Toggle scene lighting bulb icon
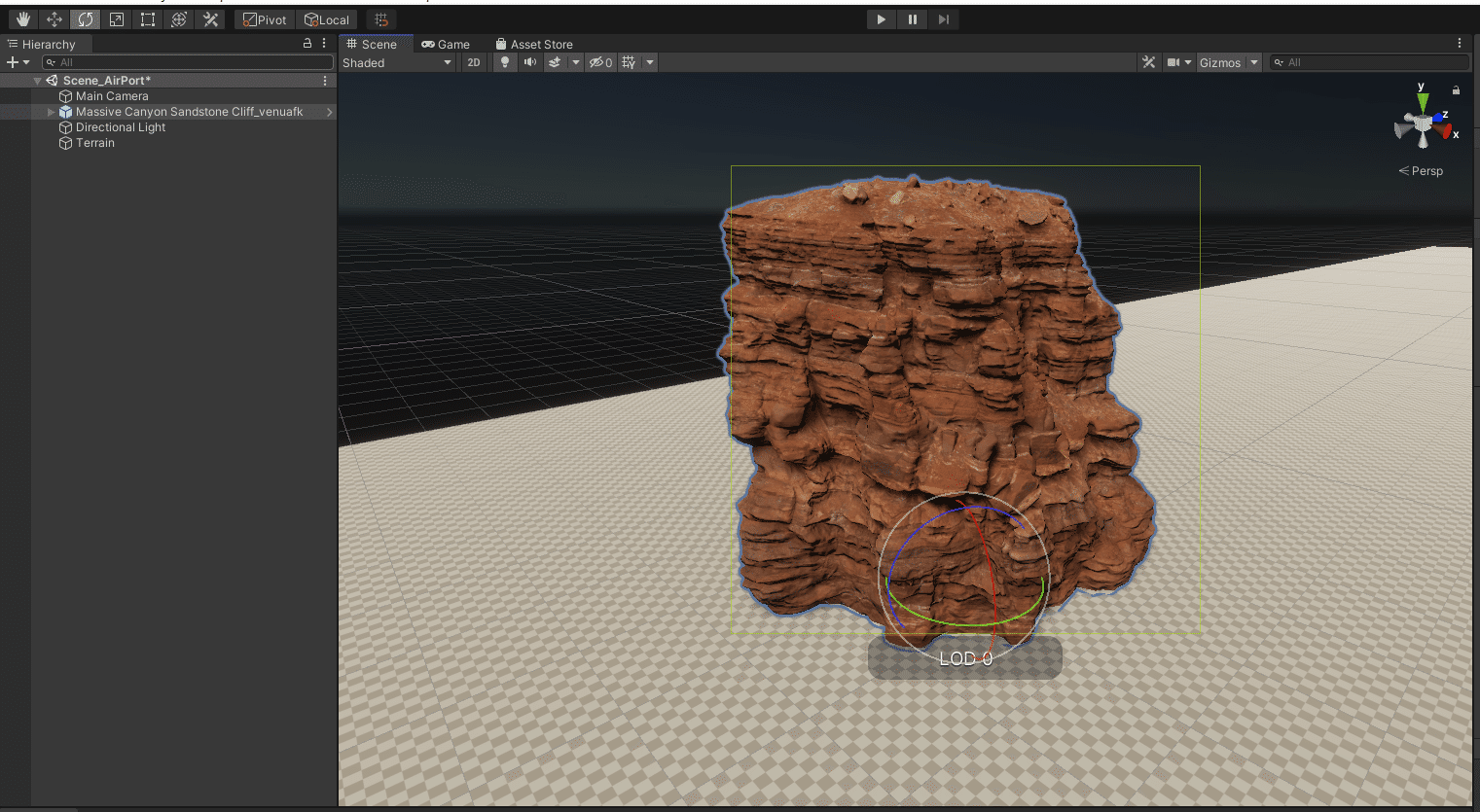 504,62
